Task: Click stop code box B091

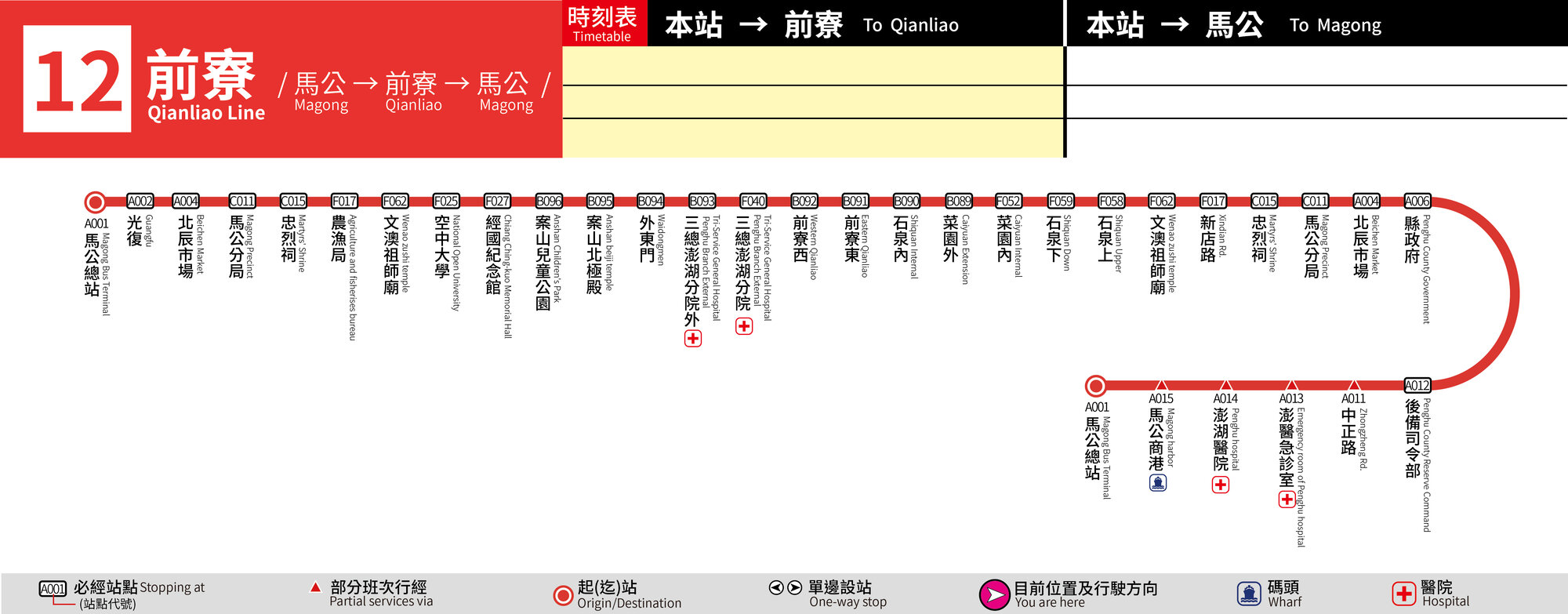Action: [855, 202]
